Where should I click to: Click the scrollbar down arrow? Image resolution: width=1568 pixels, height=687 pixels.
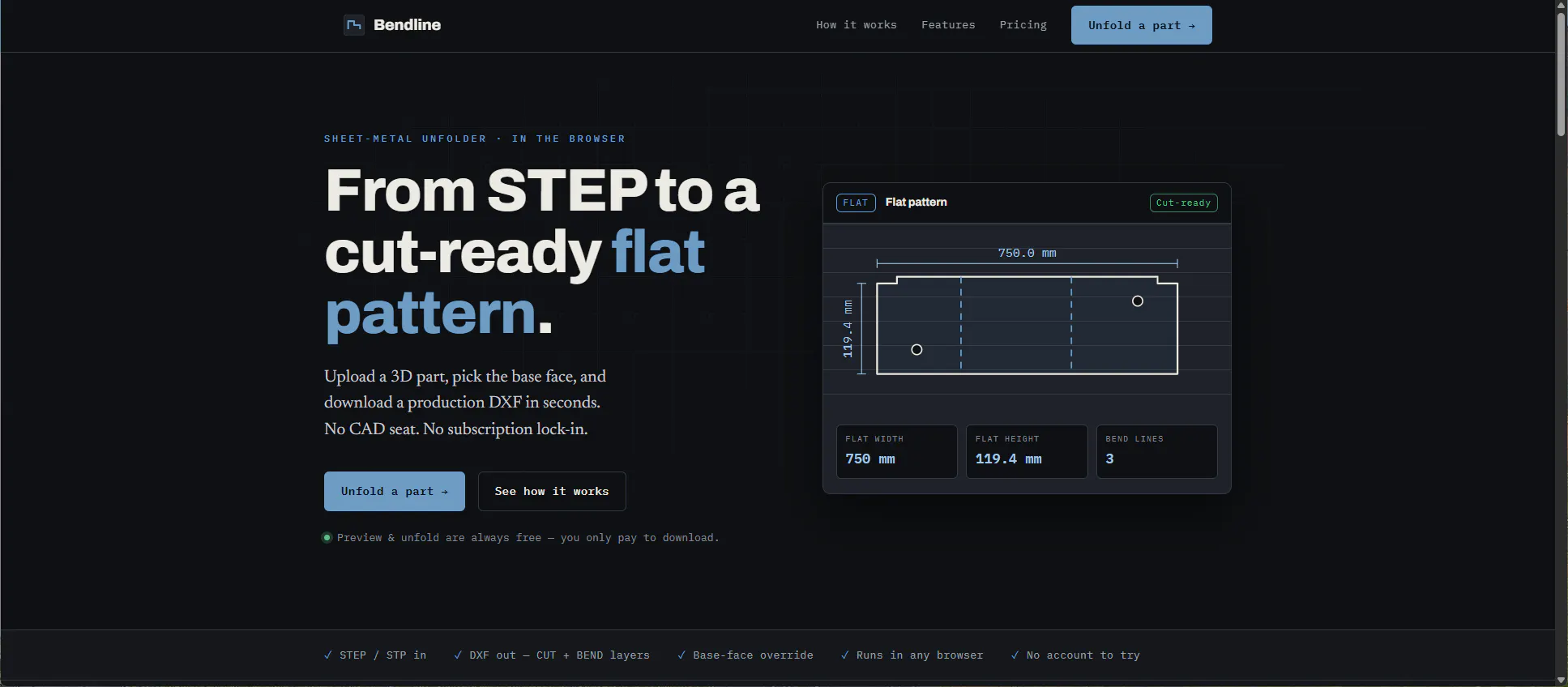(1561, 680)
